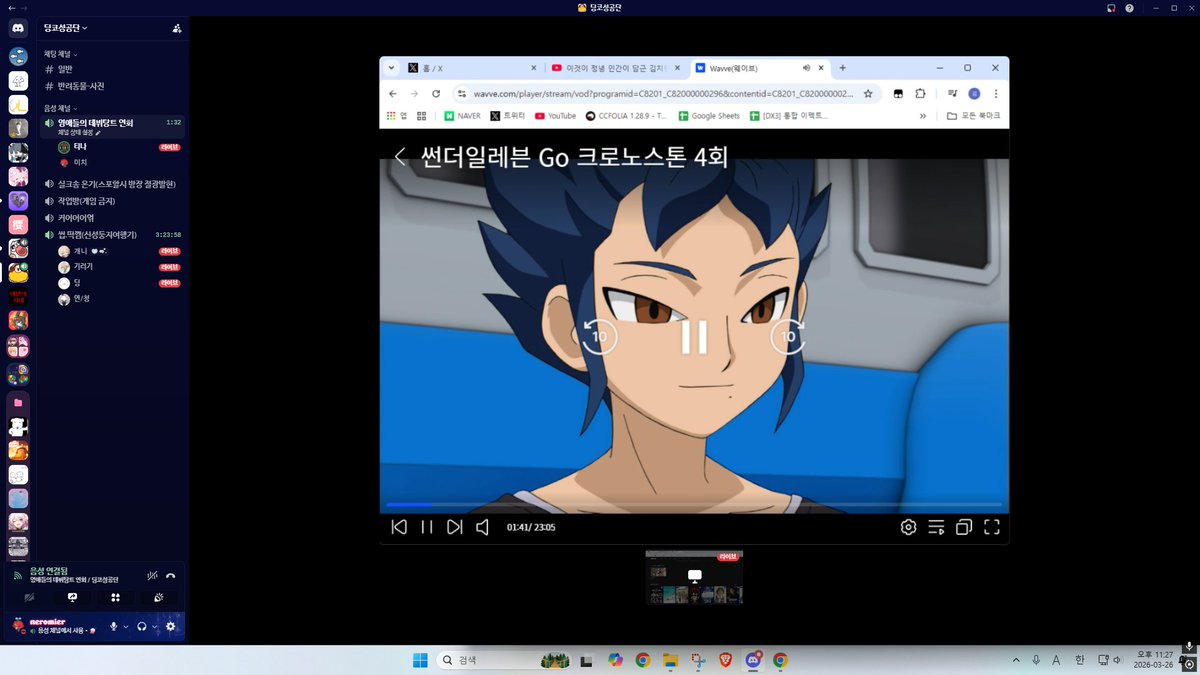Open the Google Sheets bookmark
Viewport: 1200px width, 675px height.
[x=708, y=116]
